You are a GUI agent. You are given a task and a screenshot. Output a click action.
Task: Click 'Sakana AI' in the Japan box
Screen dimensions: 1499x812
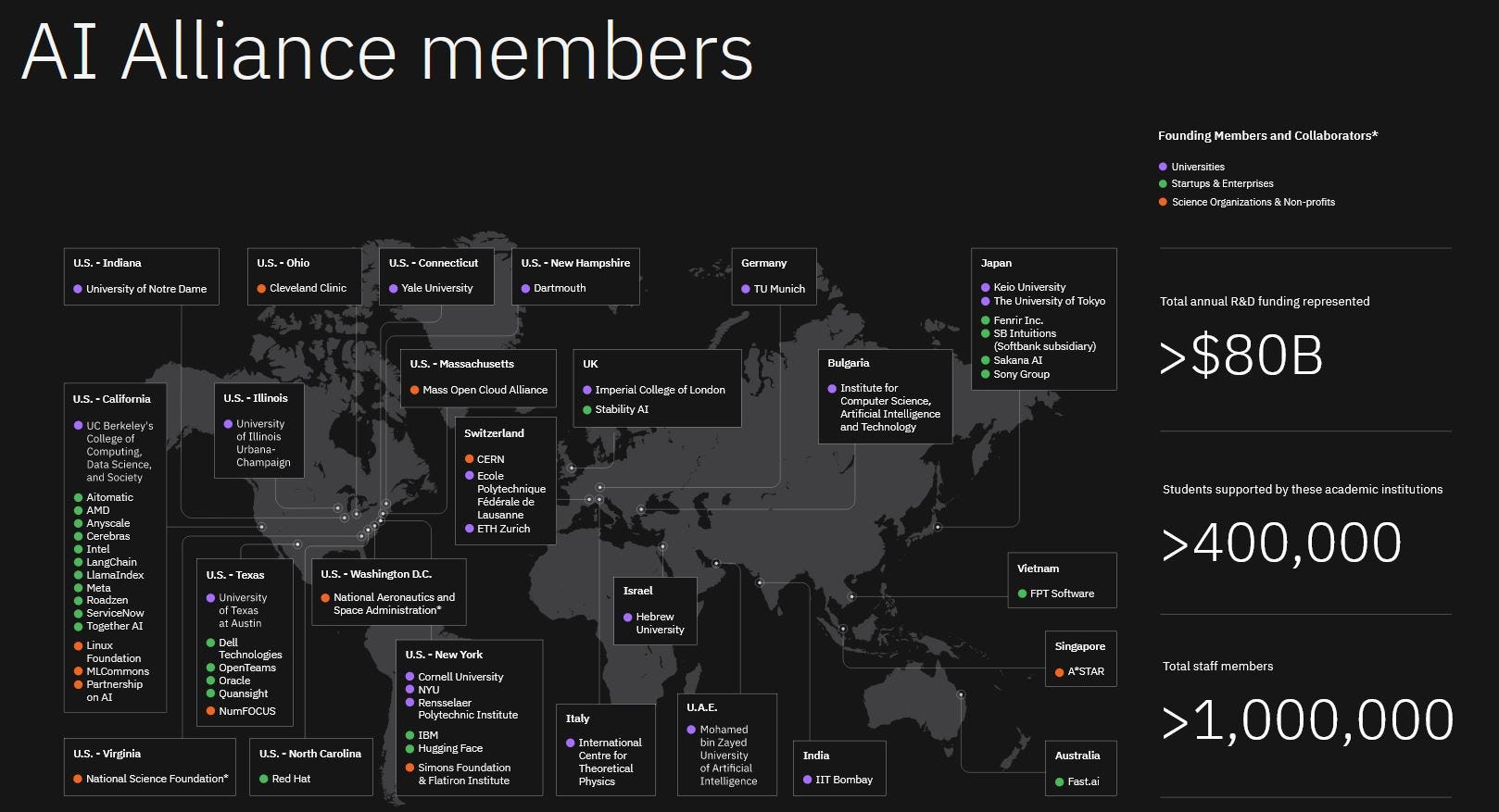coord(1018,360)
